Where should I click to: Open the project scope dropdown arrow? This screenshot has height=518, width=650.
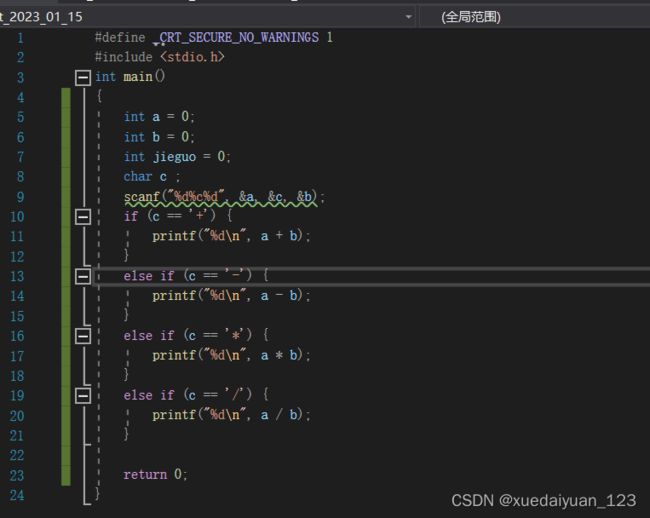pyautogui.click(x=408, y=17)
